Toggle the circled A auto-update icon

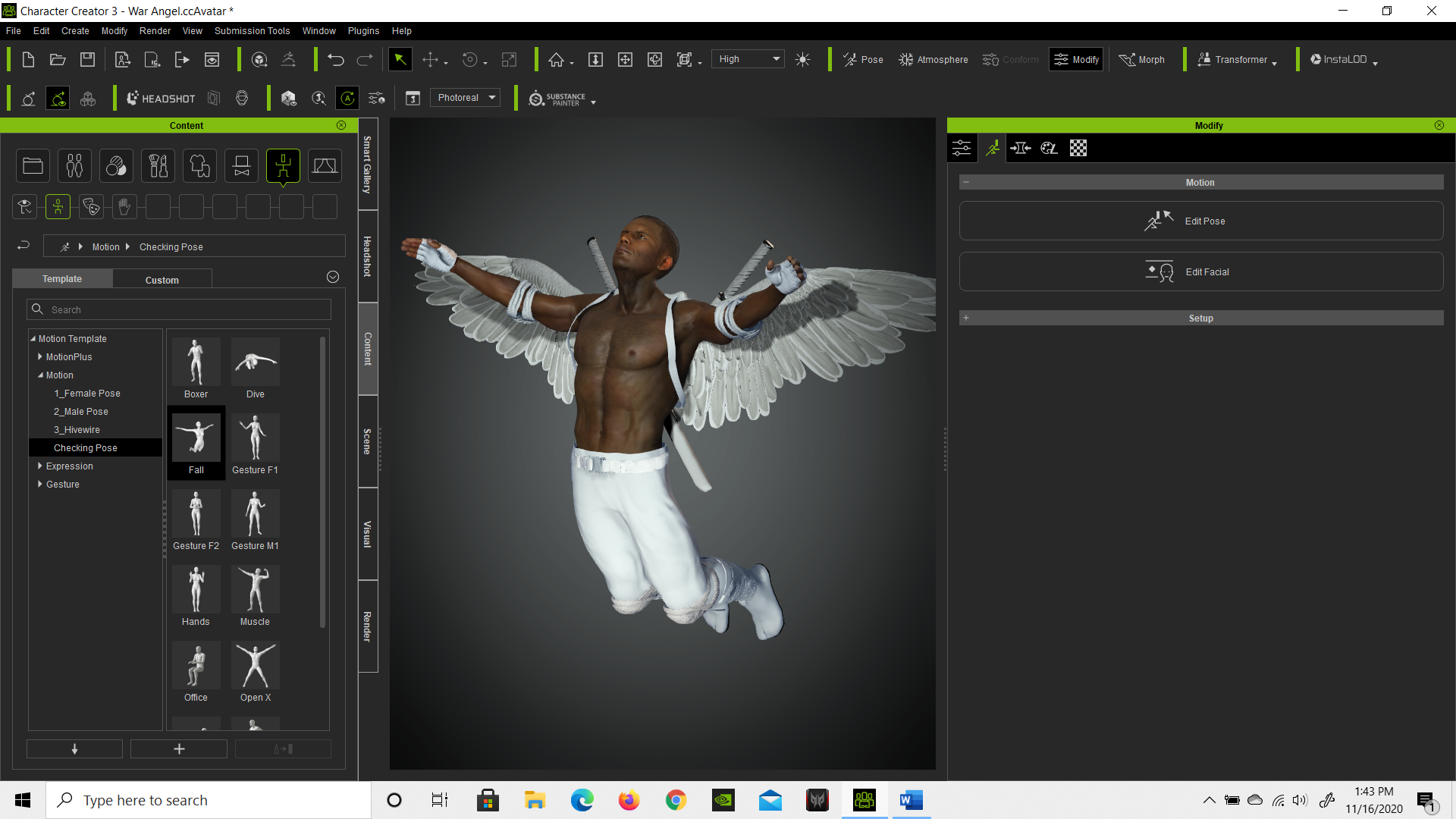[x=347, y=99]
